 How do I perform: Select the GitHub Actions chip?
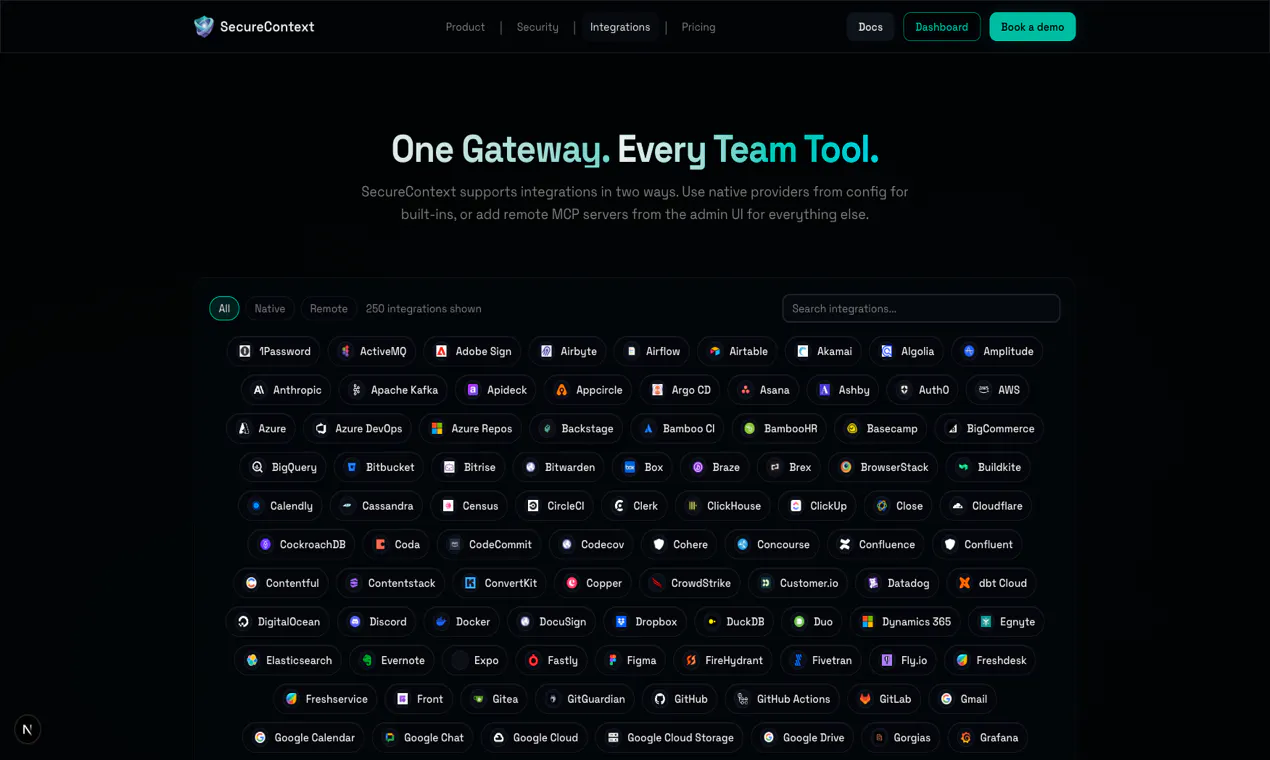[783, 700]
